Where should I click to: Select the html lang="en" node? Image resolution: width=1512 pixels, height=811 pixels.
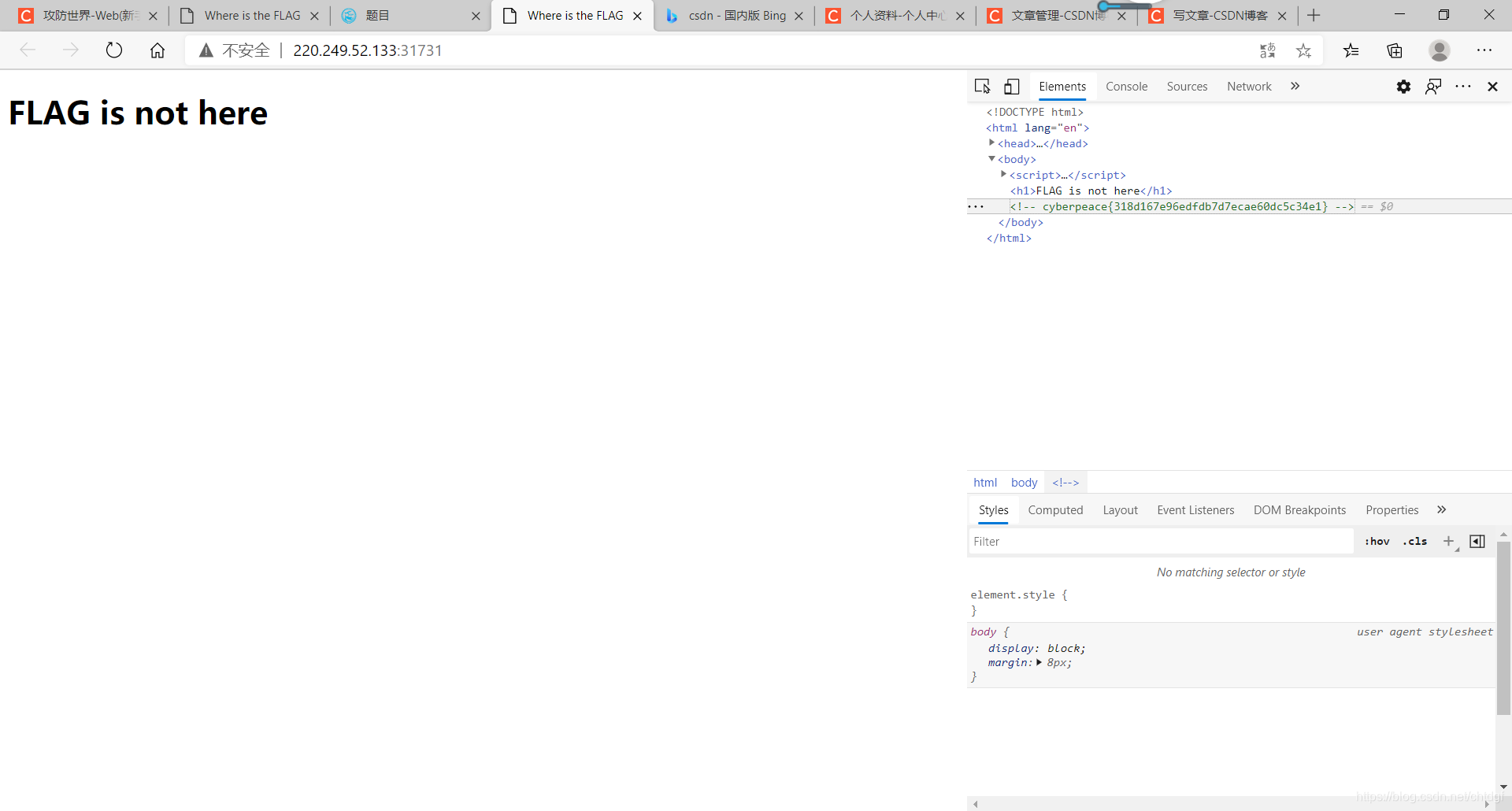coord(1038,128)
